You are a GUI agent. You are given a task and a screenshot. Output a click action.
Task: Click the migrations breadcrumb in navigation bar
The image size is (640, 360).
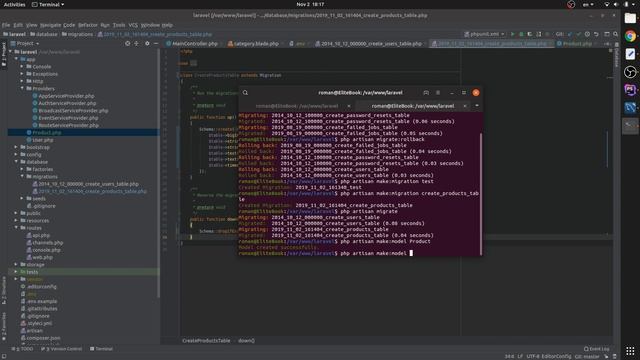pos(78,34)
